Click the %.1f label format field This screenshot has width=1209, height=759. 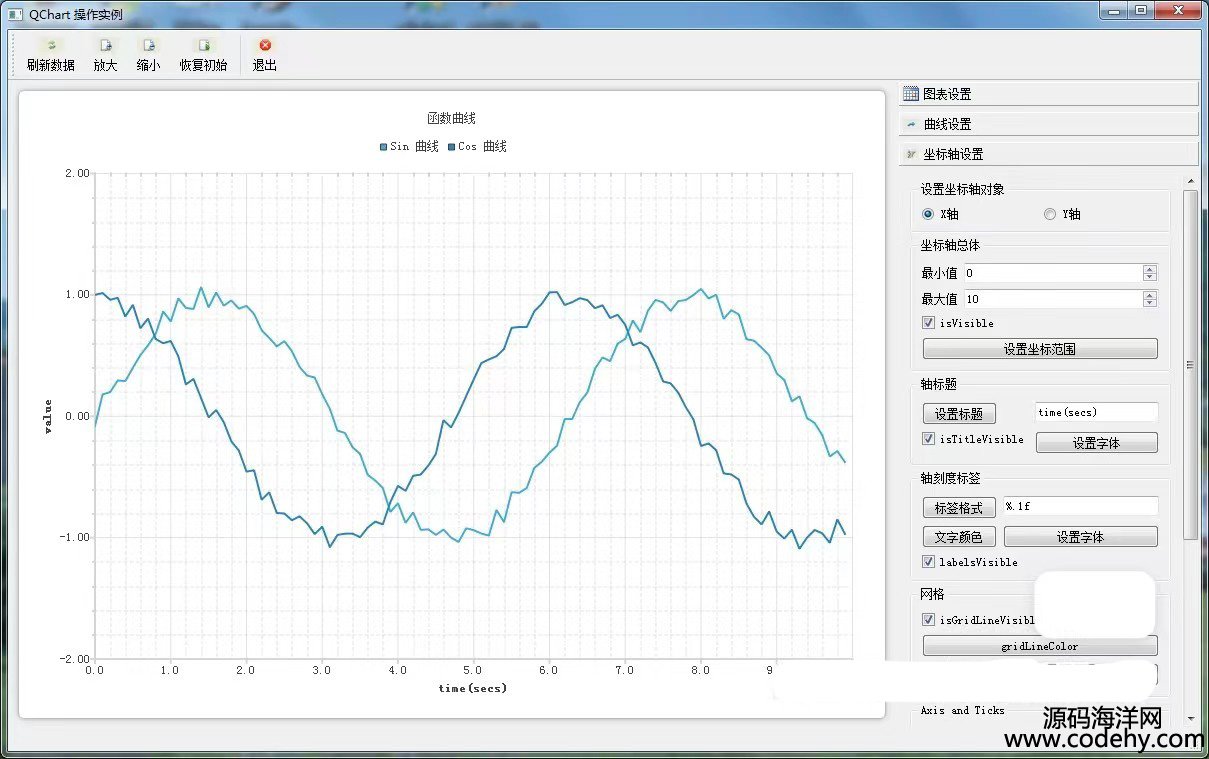(x=1081, y=506)
